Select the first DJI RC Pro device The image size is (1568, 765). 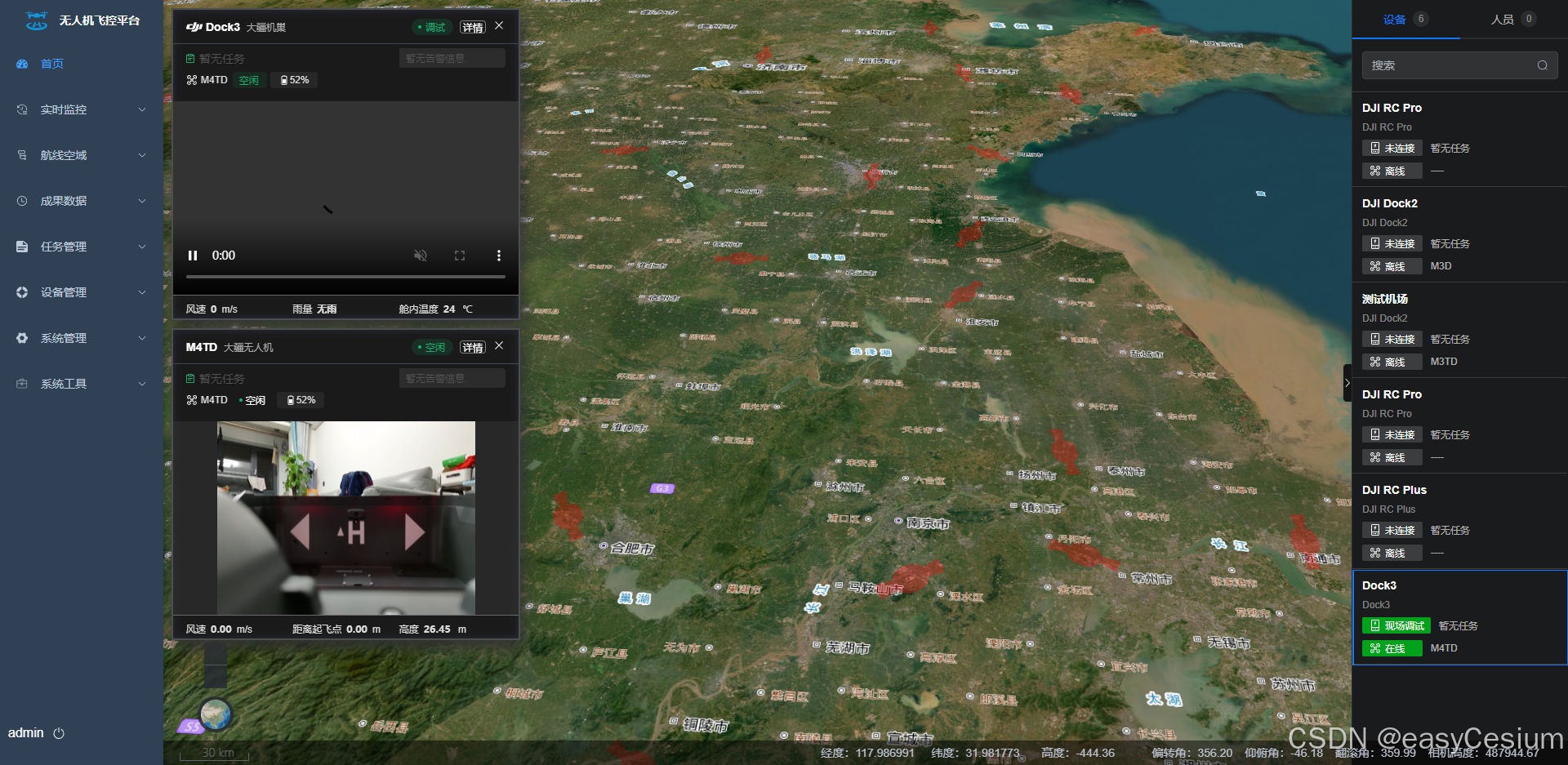[1459, 140]
